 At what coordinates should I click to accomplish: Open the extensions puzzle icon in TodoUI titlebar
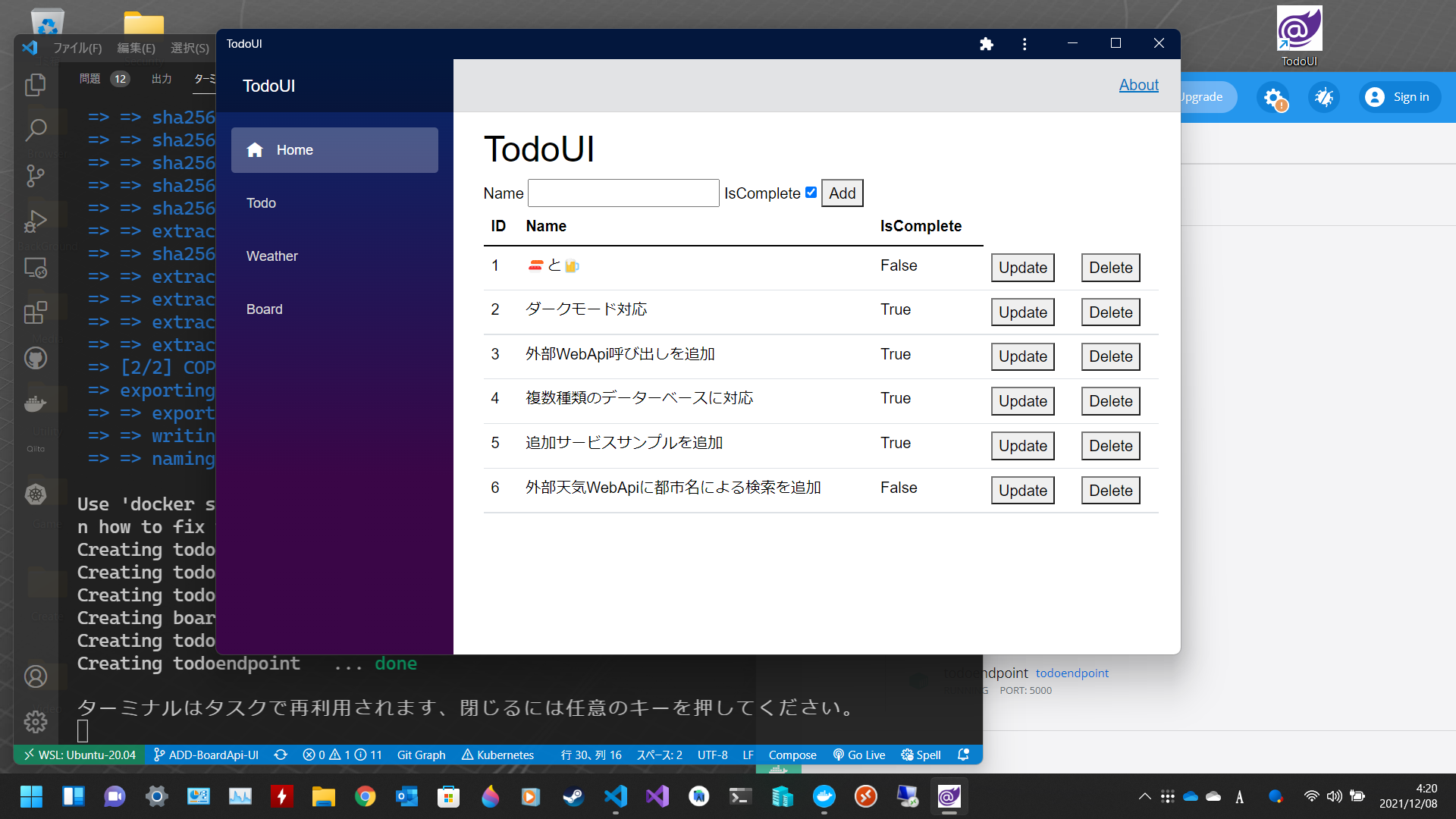tap(986, 44)
